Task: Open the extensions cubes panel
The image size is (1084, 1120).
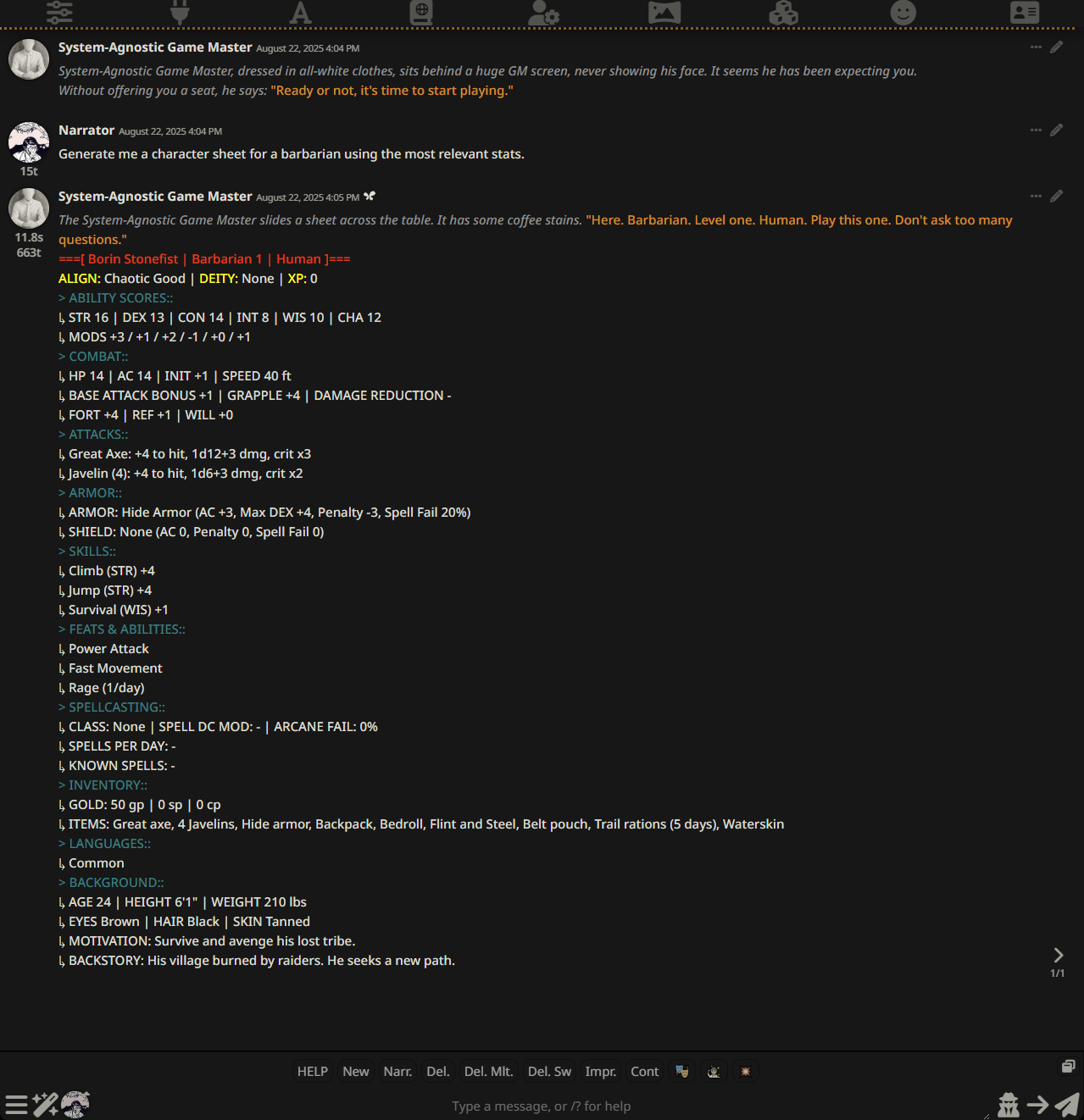Action: tap(783, 12)
